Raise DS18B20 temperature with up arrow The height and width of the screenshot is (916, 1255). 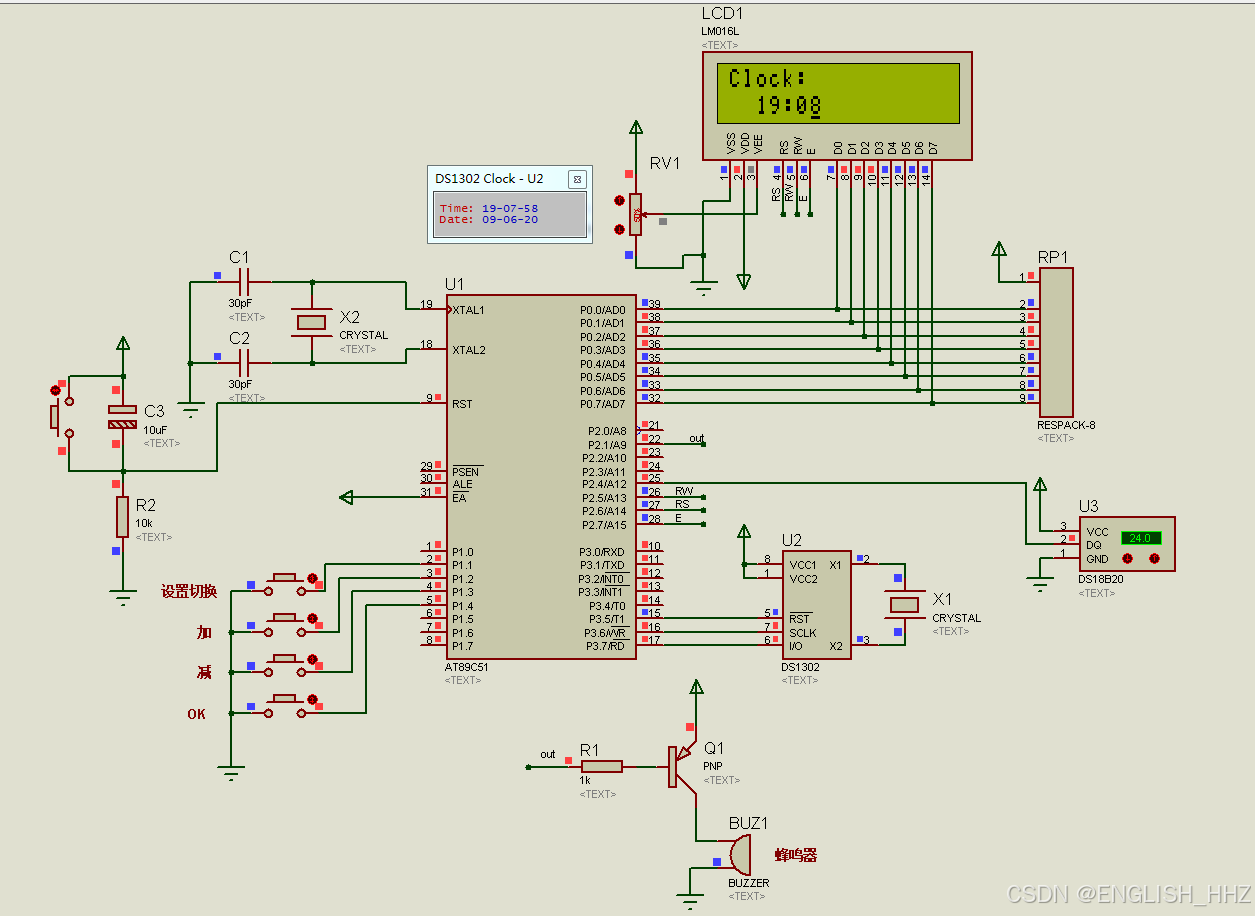[x=1154, y=559]
